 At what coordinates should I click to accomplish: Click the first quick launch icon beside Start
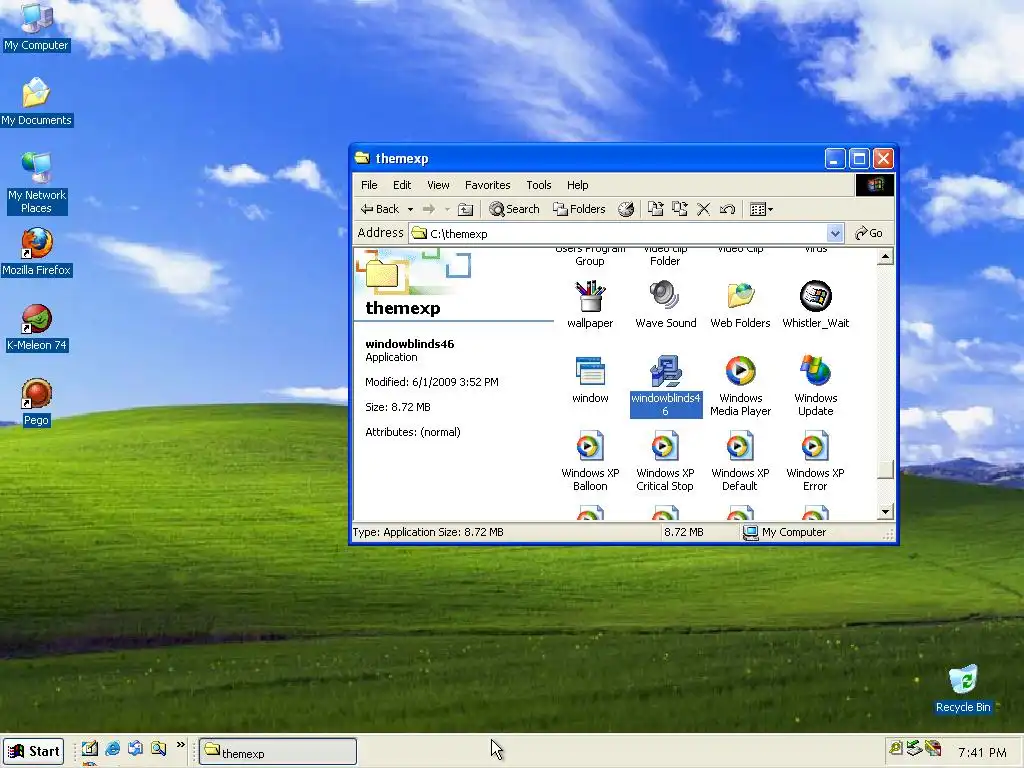click(x=89, y=748)
